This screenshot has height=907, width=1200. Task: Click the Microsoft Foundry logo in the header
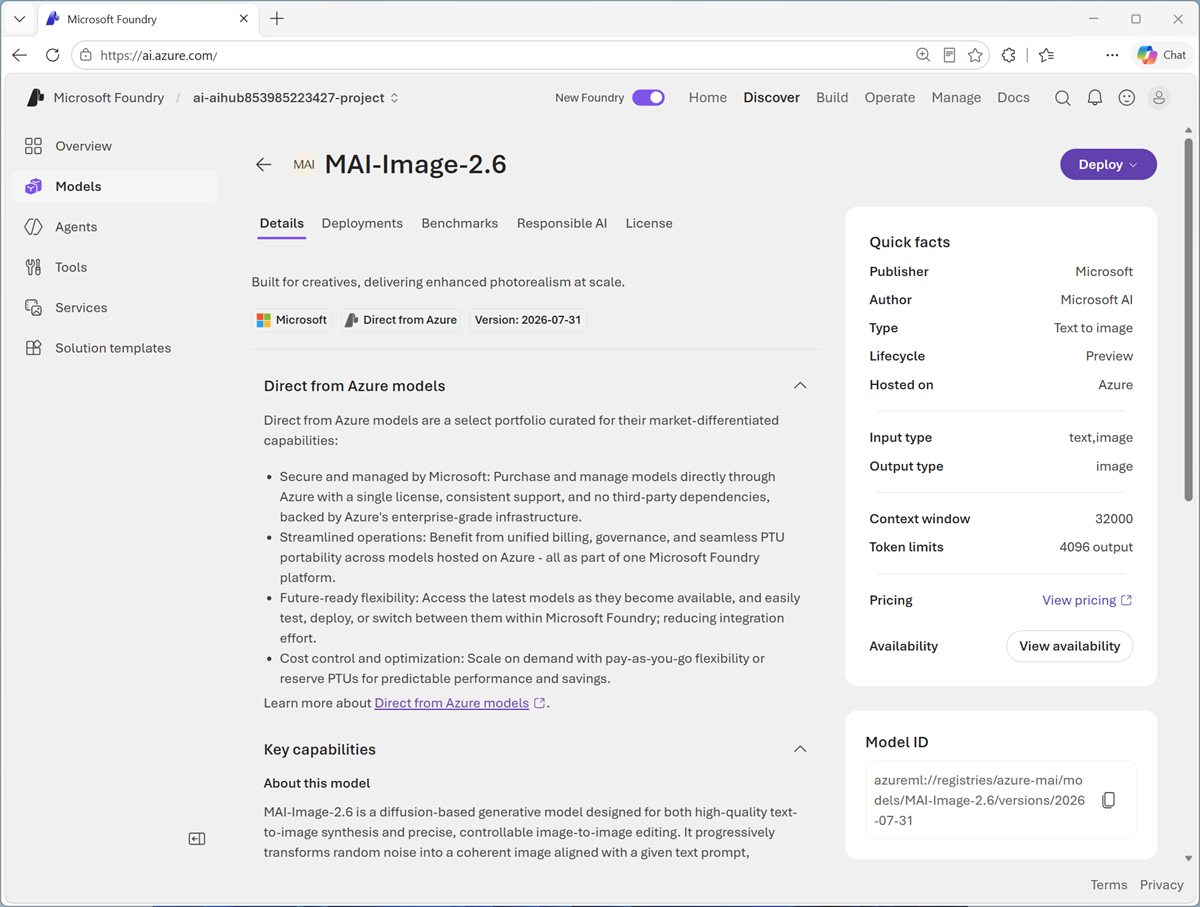(x=36, y=98)
